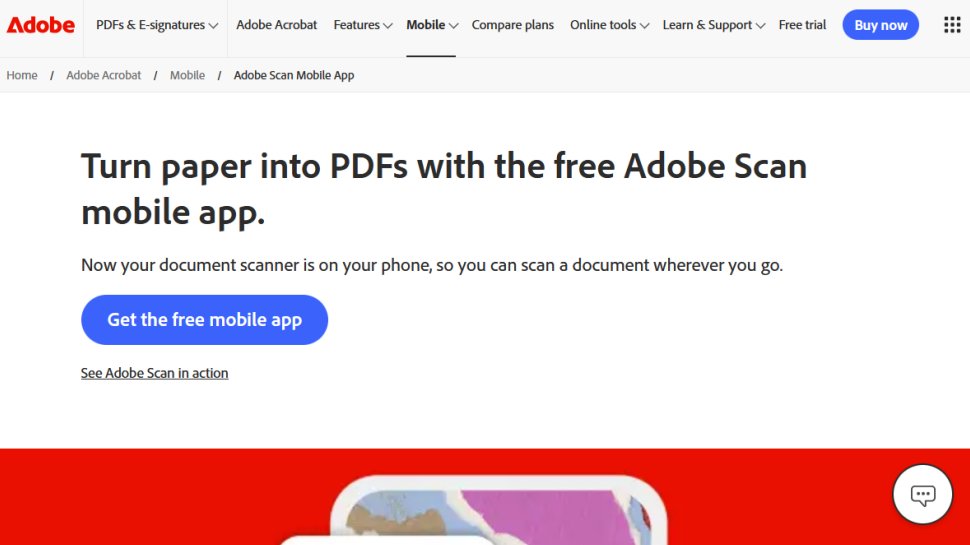The image size is (970, 545).
Task: Click Adobe Scan Mobile App breadcrumb
Action: tap(294, 75)
